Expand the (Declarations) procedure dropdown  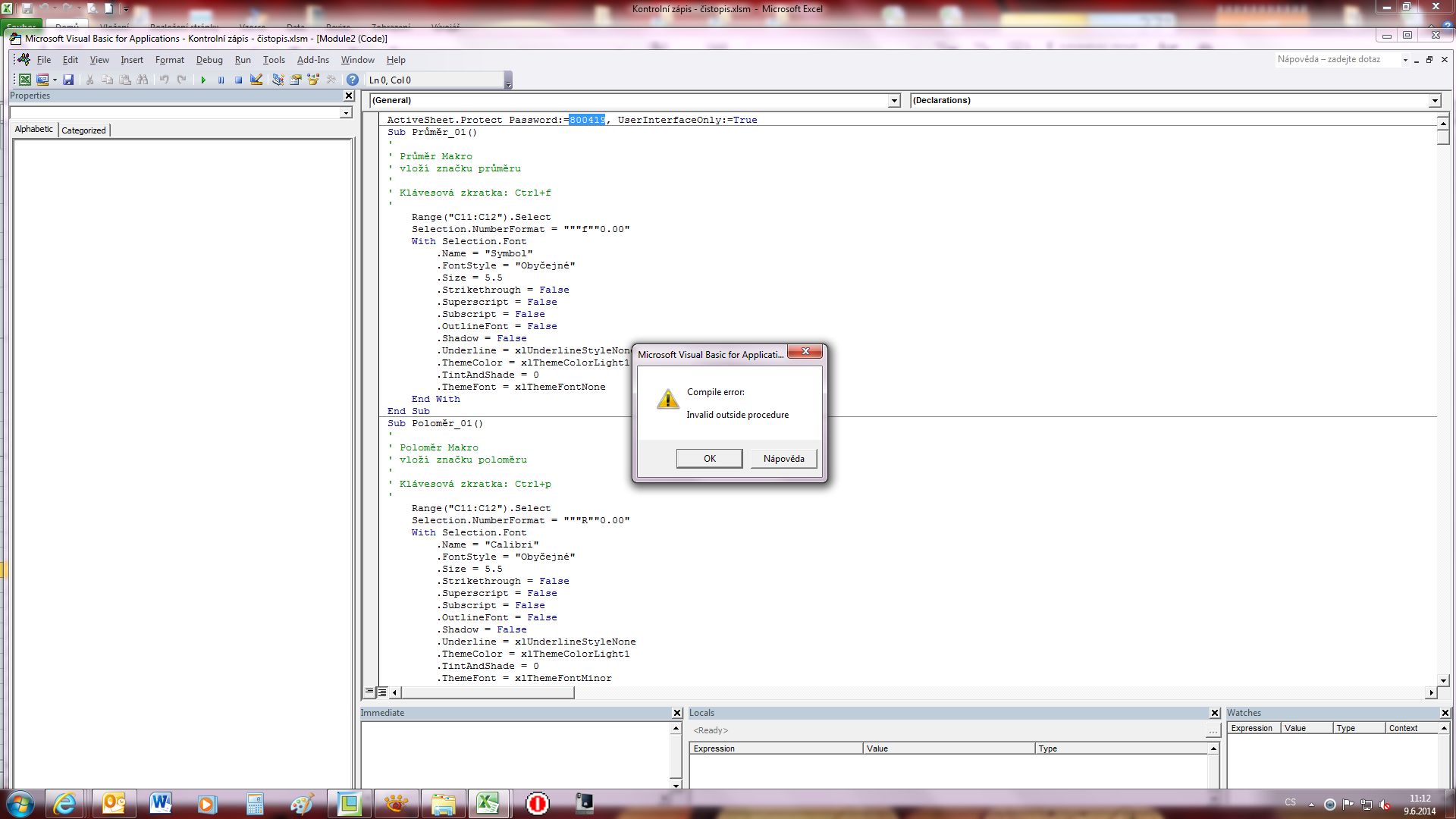coord(1435,101)
